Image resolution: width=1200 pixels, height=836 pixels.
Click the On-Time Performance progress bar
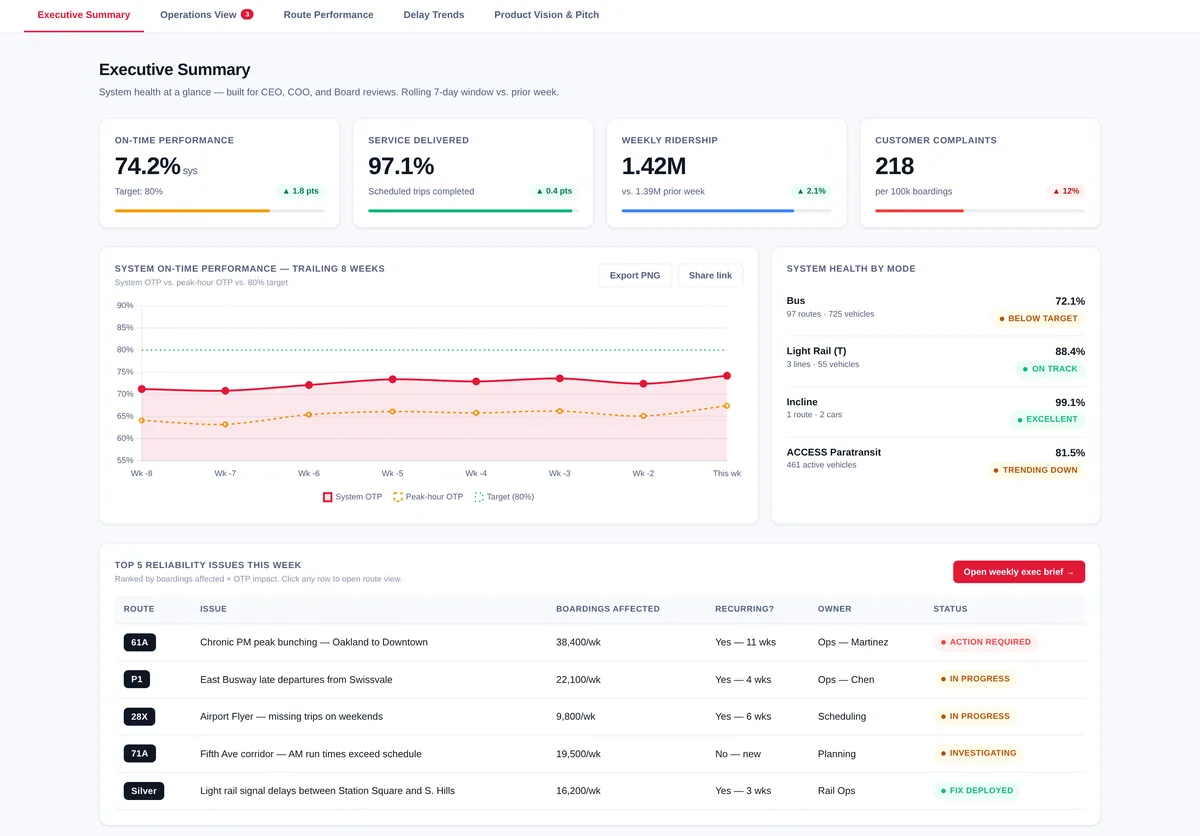point(220,211)
